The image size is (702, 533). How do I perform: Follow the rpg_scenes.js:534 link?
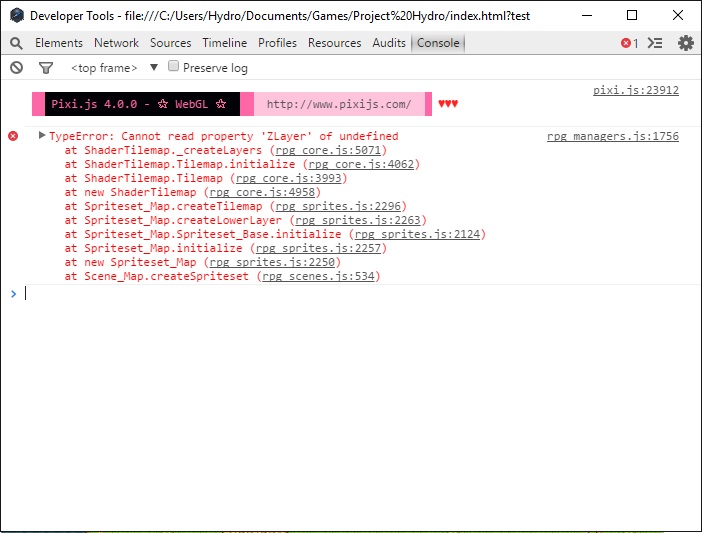318,276
